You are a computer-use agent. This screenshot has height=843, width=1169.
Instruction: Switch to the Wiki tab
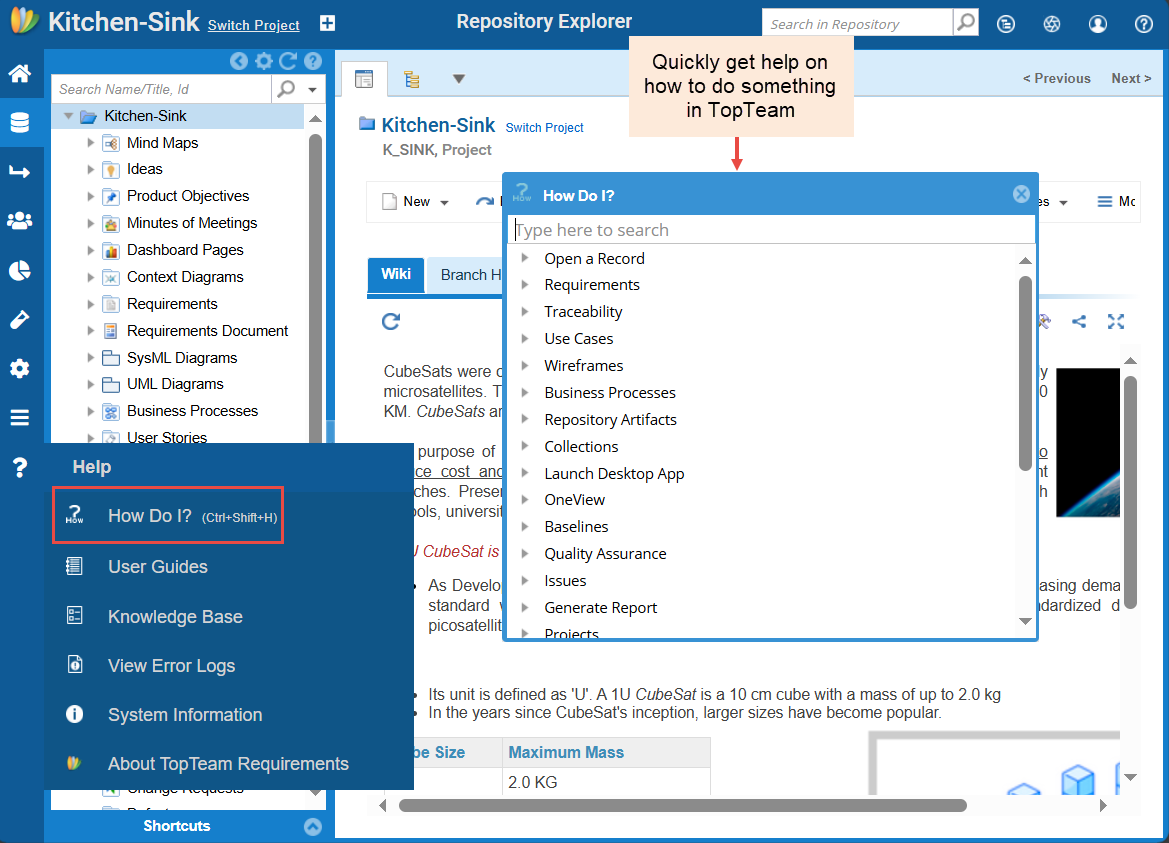396,274
